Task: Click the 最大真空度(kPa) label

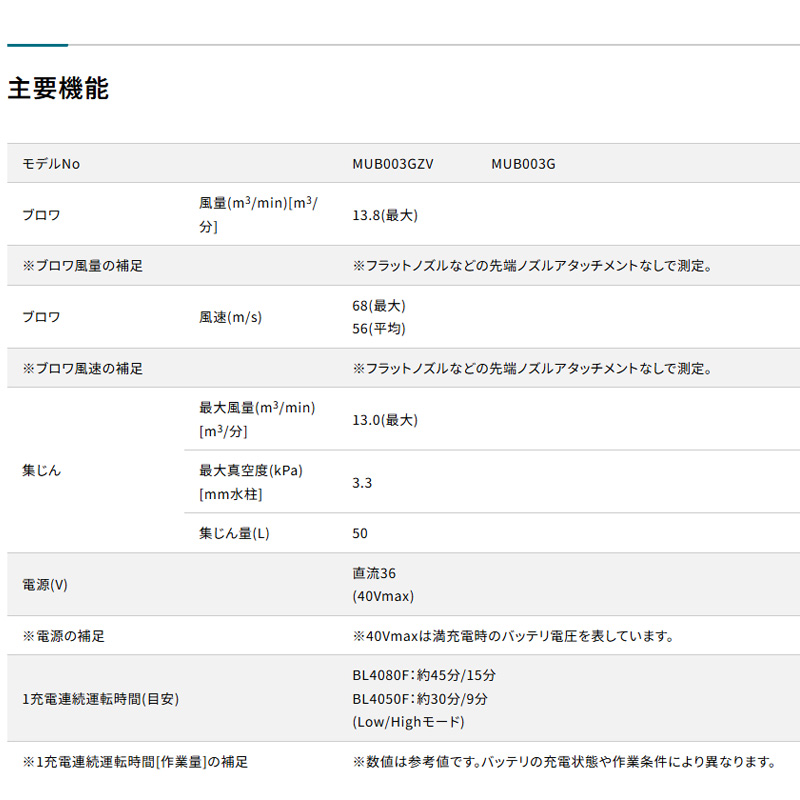Action: 251,470
